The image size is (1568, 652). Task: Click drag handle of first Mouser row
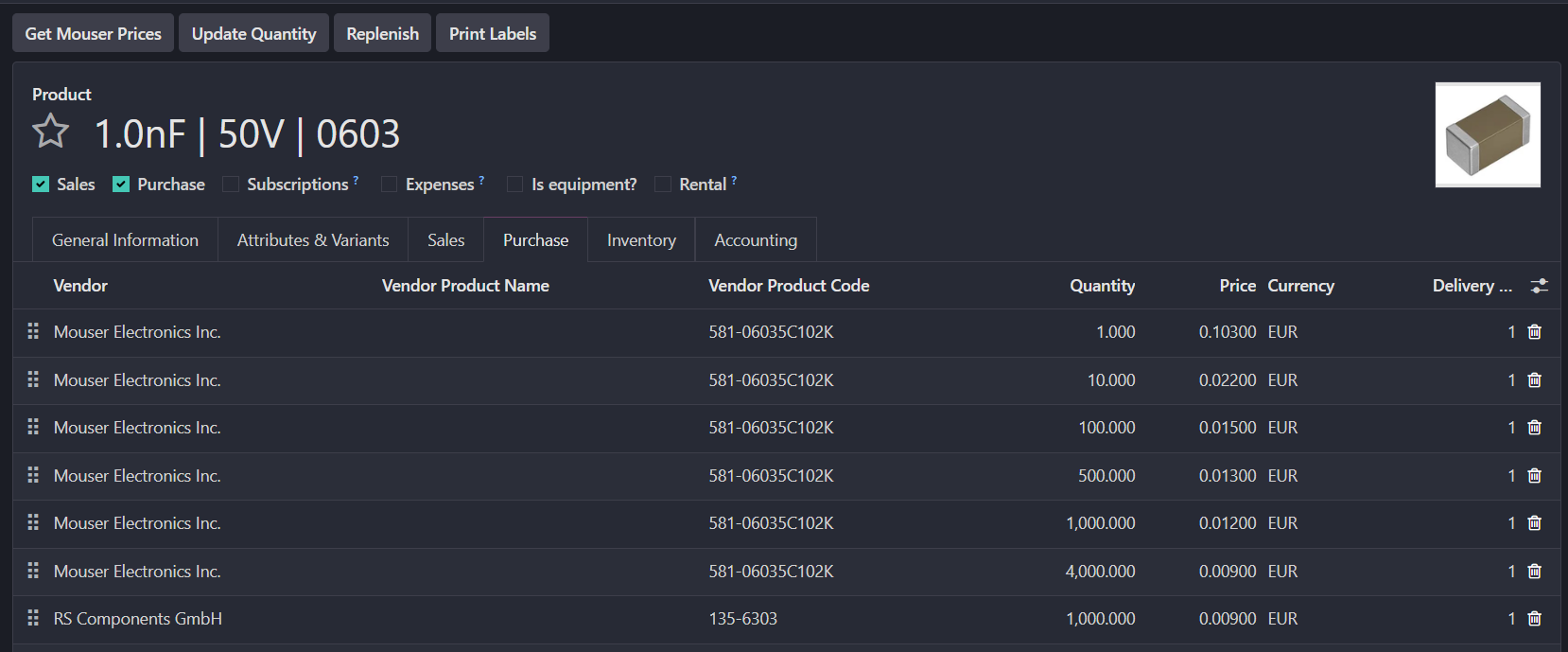point(33,331)
